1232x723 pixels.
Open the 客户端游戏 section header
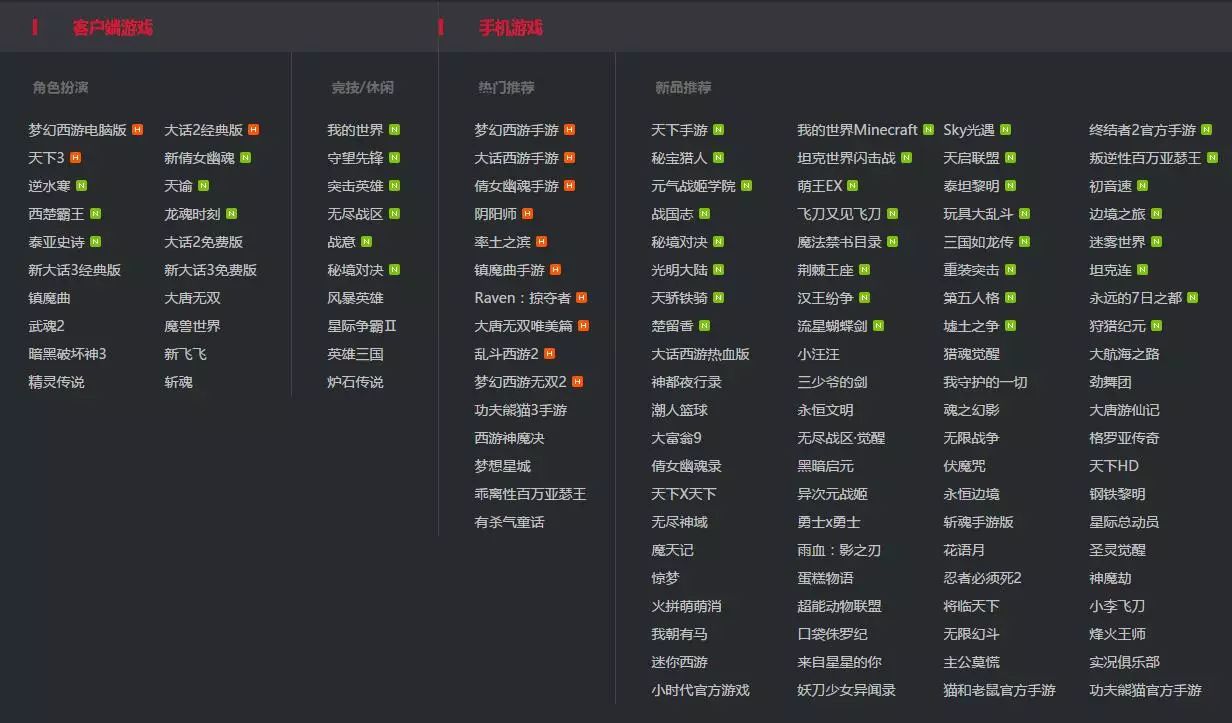tap(113, 27)
